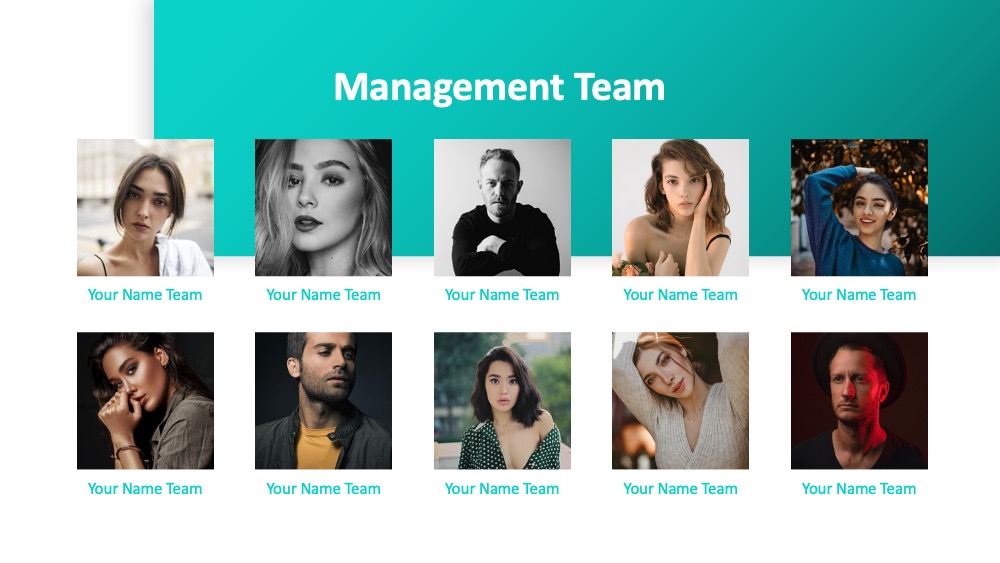Select photo of woman in knit sweater, arms raised
The height and width of the screenshot is (563, 1000).
pos(680,401)
